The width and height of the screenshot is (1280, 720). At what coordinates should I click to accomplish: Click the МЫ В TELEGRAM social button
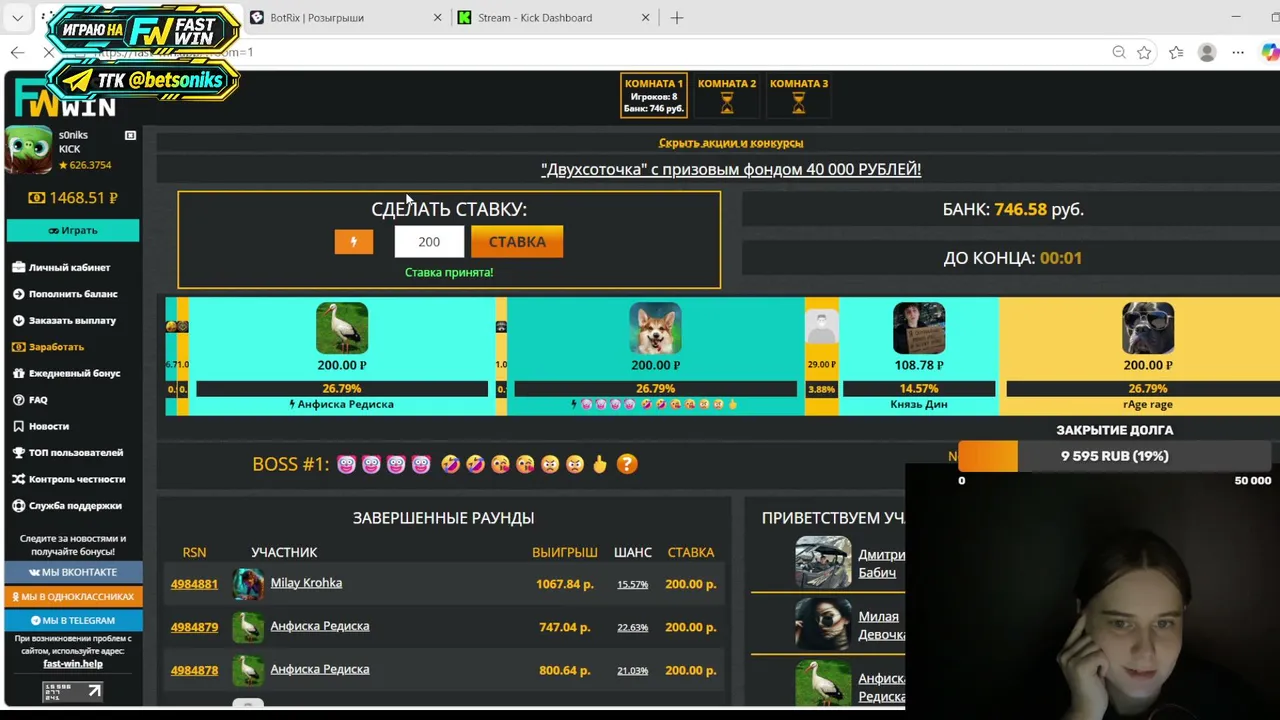(x=73, y=620)
